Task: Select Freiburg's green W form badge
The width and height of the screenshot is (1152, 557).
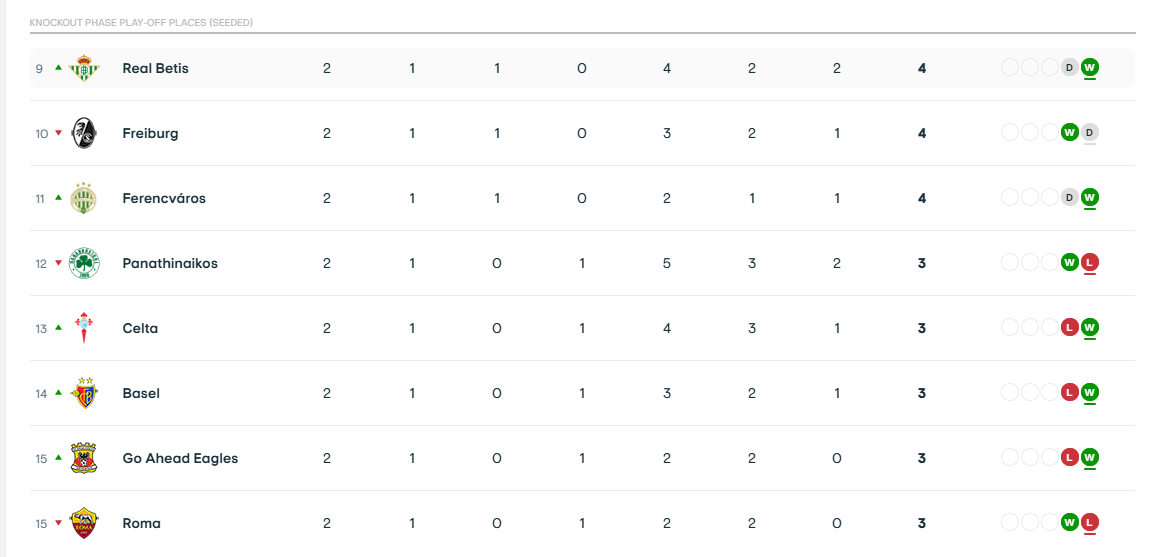Action: click(1070, 133)
